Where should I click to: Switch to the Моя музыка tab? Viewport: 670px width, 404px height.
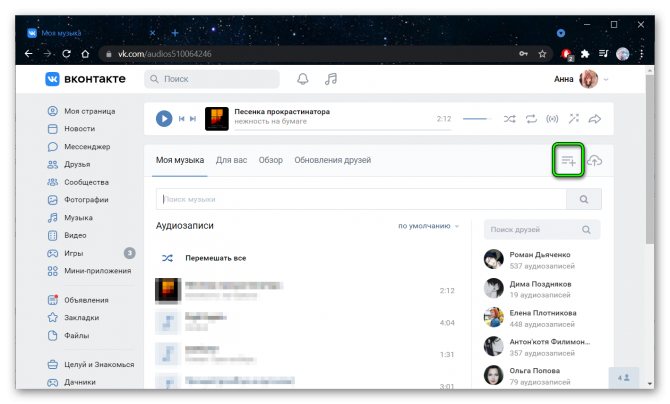pyautogui.click(x=180, y=160)
